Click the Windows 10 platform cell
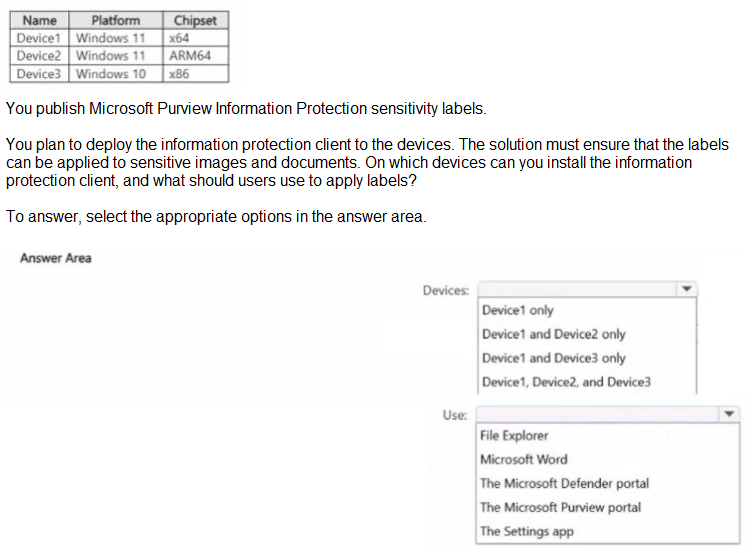Screen dimensions: 752x553 111,74
